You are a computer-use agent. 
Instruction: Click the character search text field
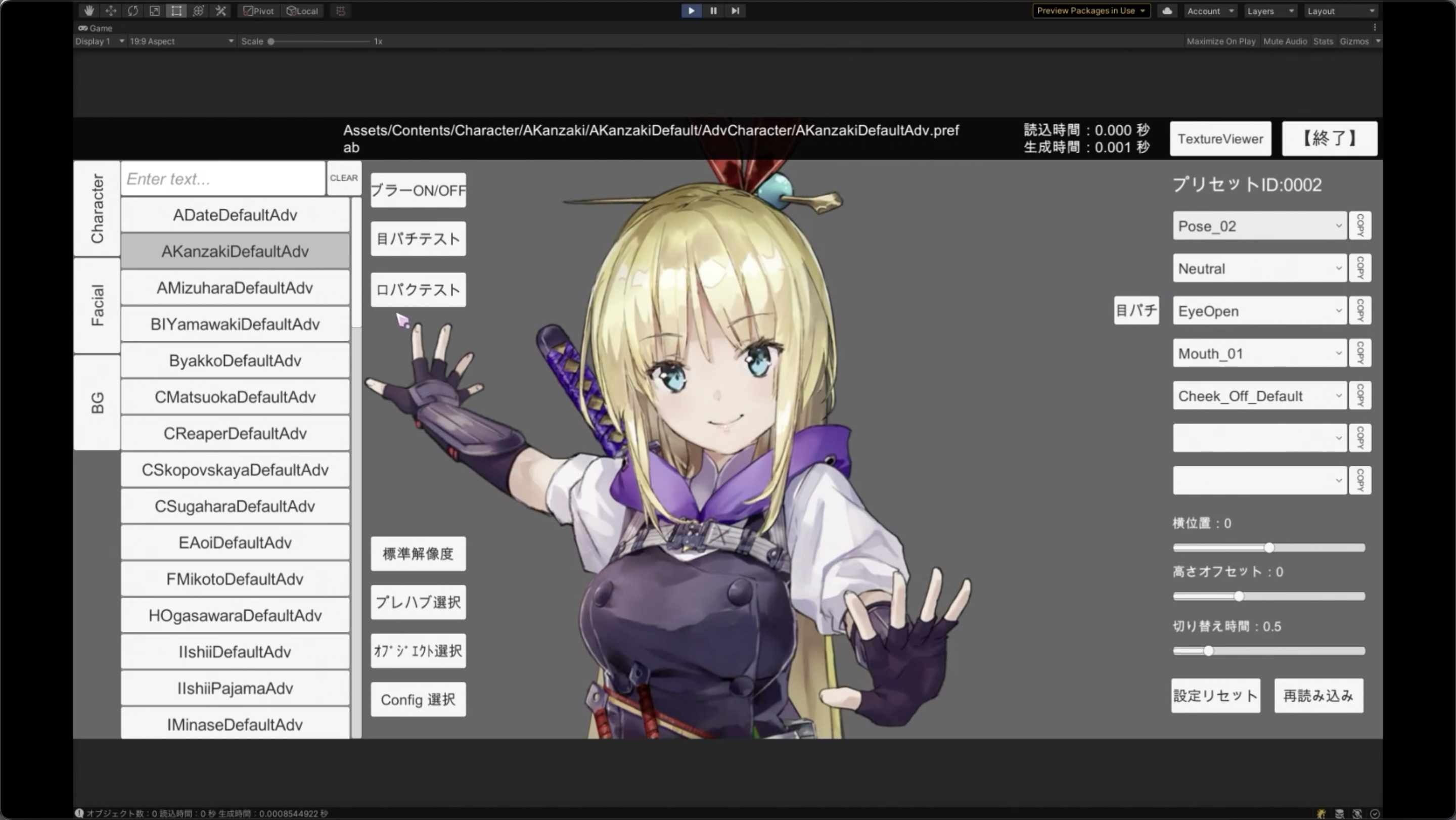[x=222, y=179]
